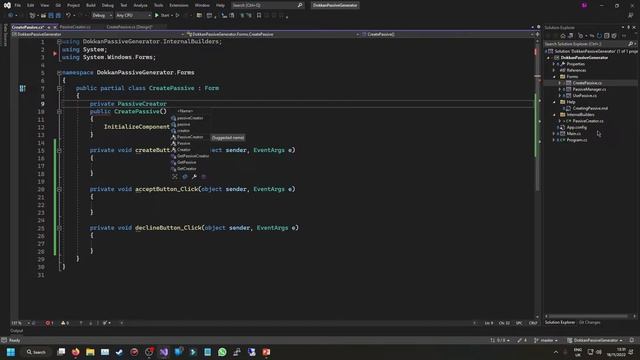
Task: Open the Debug configuration dropdown
Action: 102,16
